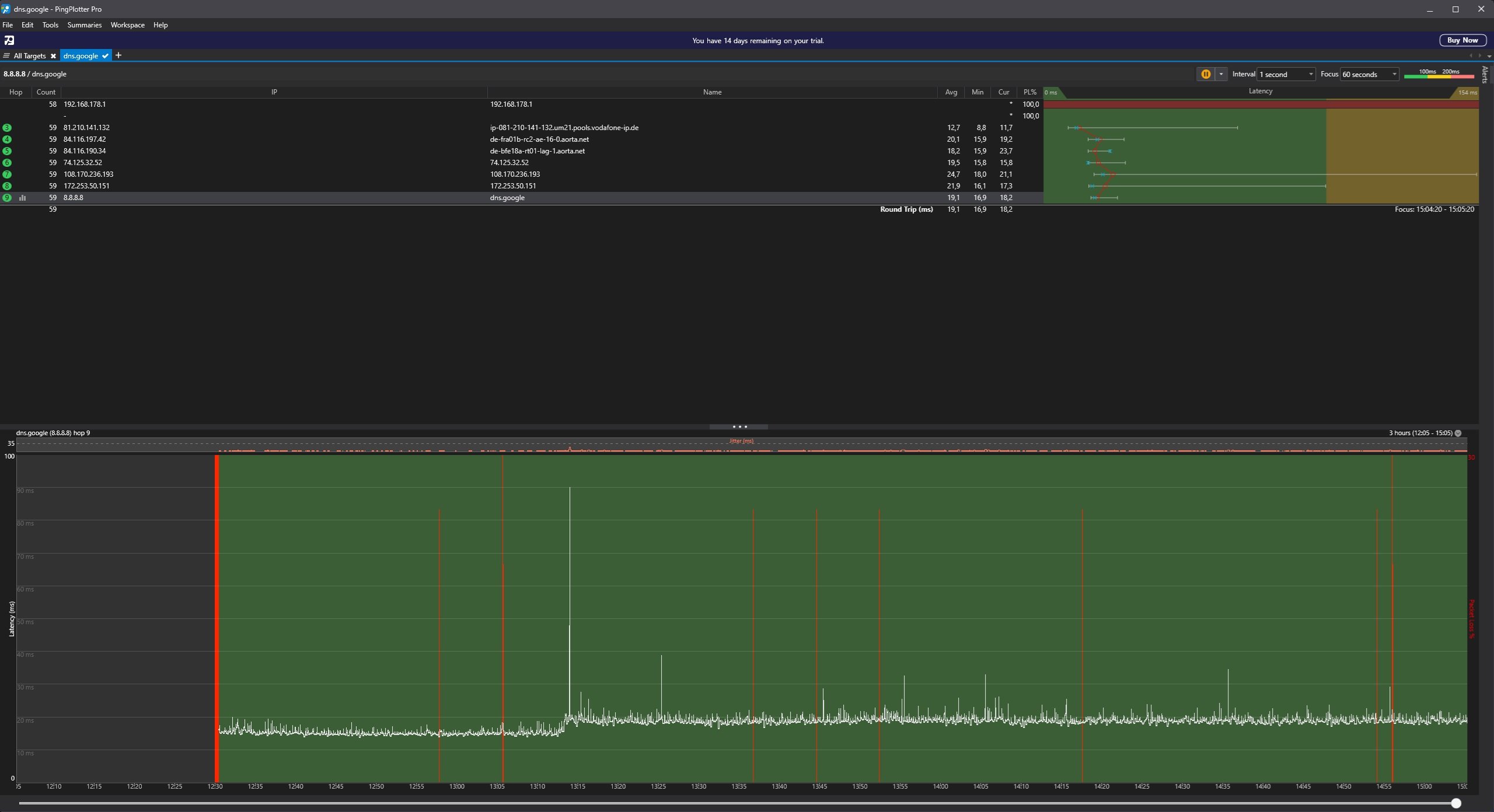Toggle the green hop 7 circle icon

7,174
